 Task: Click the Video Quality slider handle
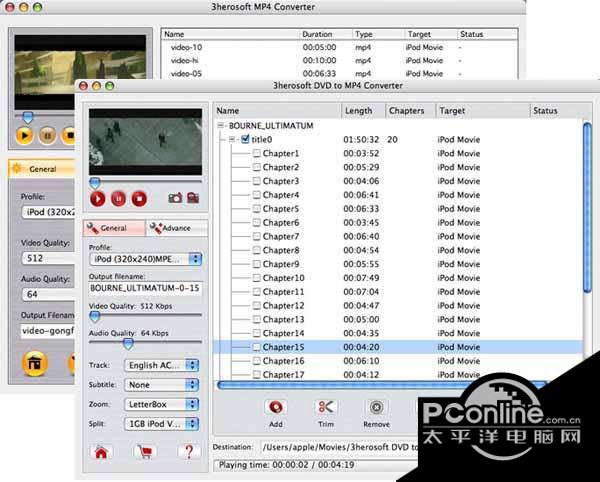pyautogui.click(x=95, y=316)
